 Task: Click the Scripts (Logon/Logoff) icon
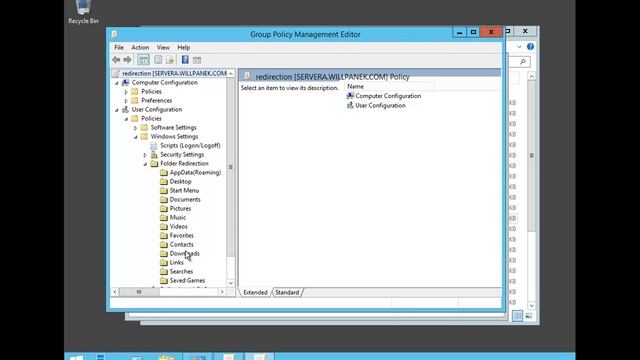154,146
